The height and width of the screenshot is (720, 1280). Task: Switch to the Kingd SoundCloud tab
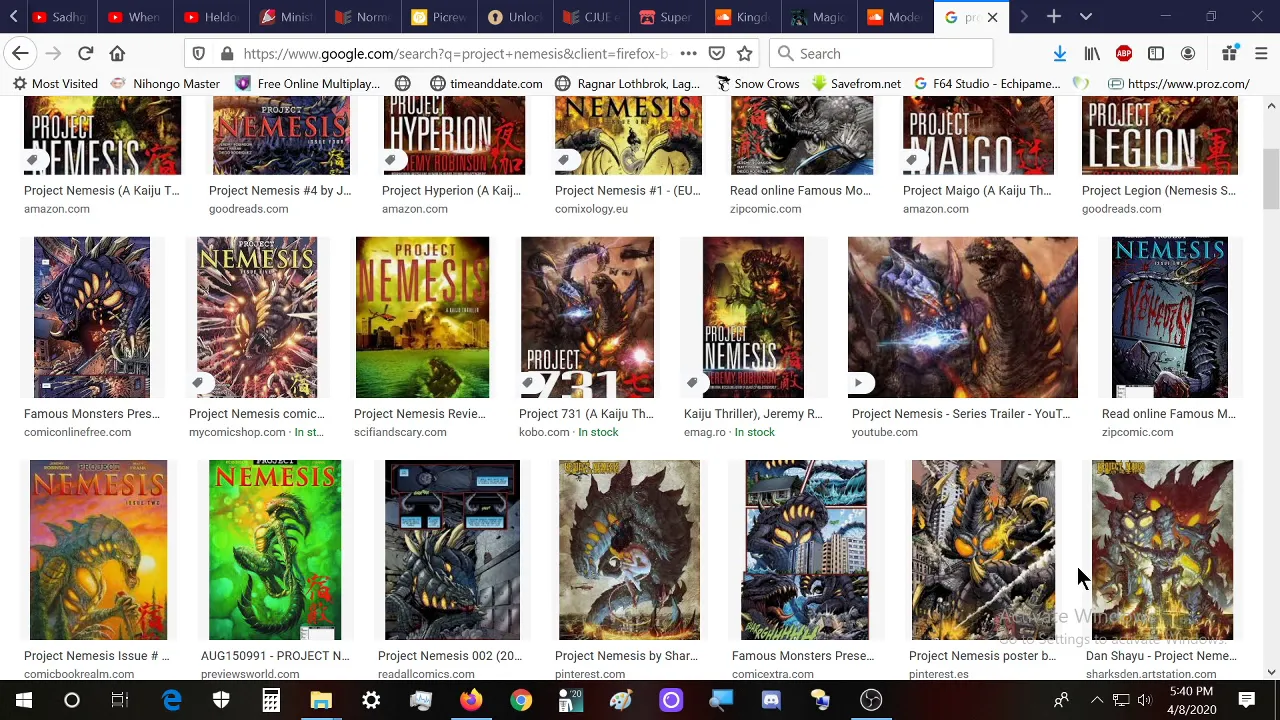click(742, 17)
